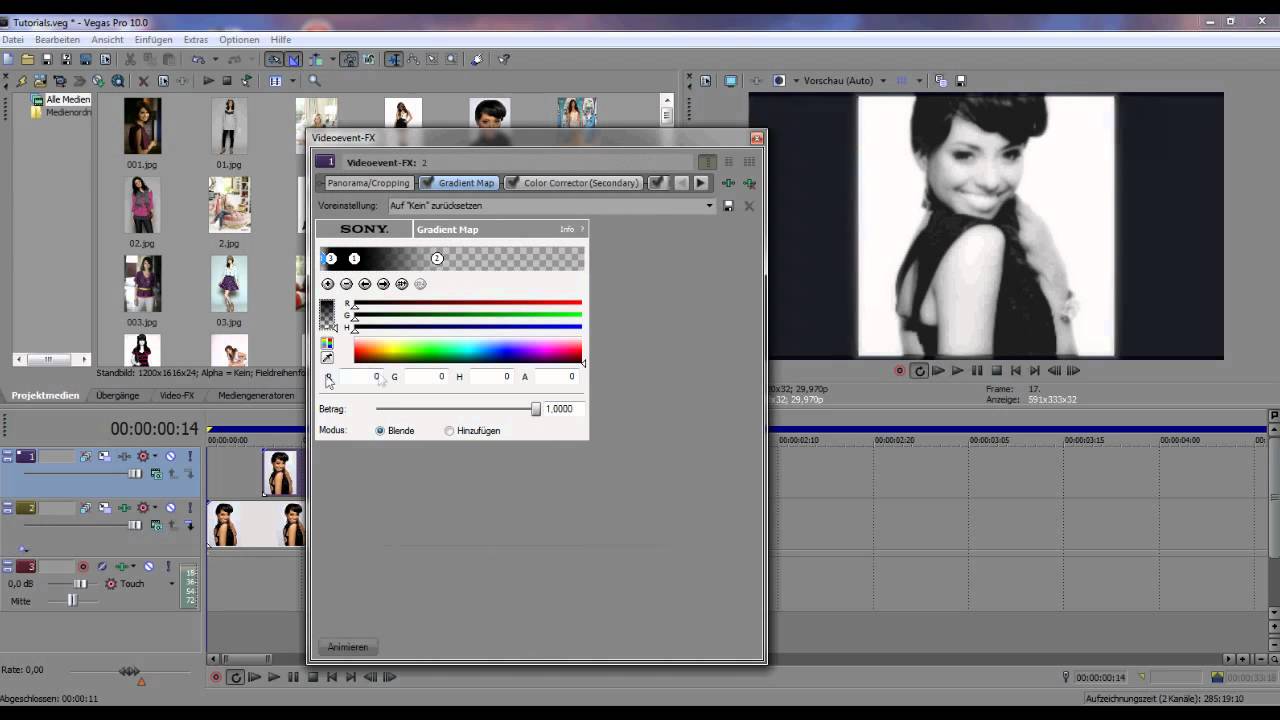Click the loop playback icon in preview

pos(919,371)
